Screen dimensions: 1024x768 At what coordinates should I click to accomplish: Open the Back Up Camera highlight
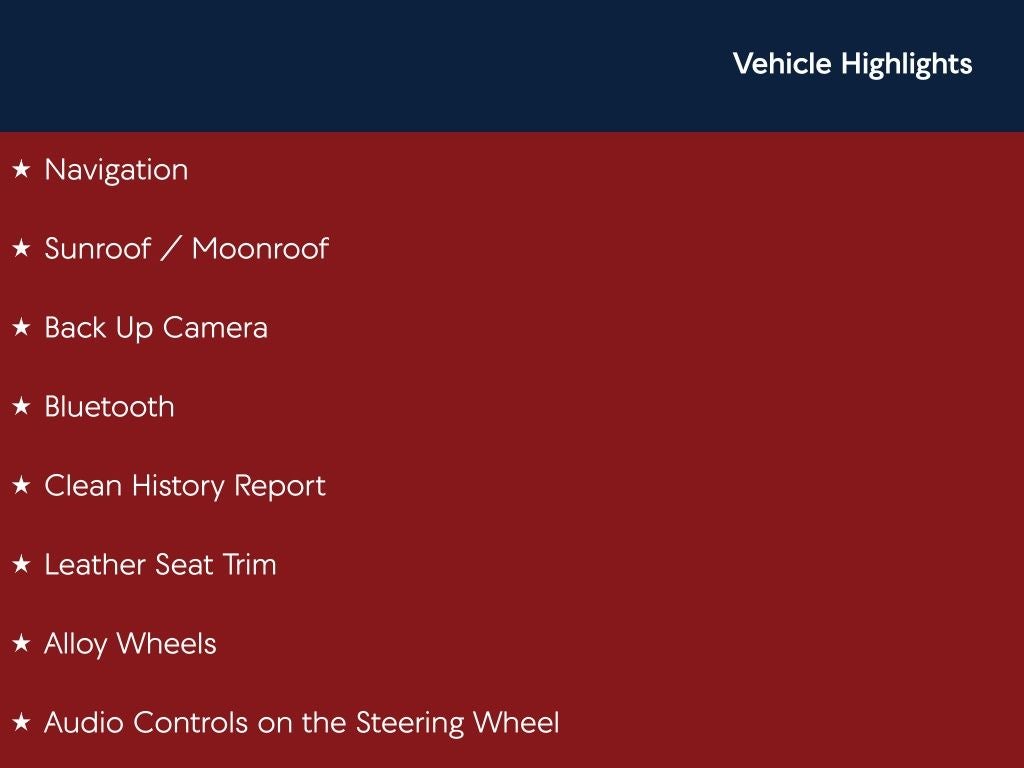pyautogui.click(x=156, y=328)
